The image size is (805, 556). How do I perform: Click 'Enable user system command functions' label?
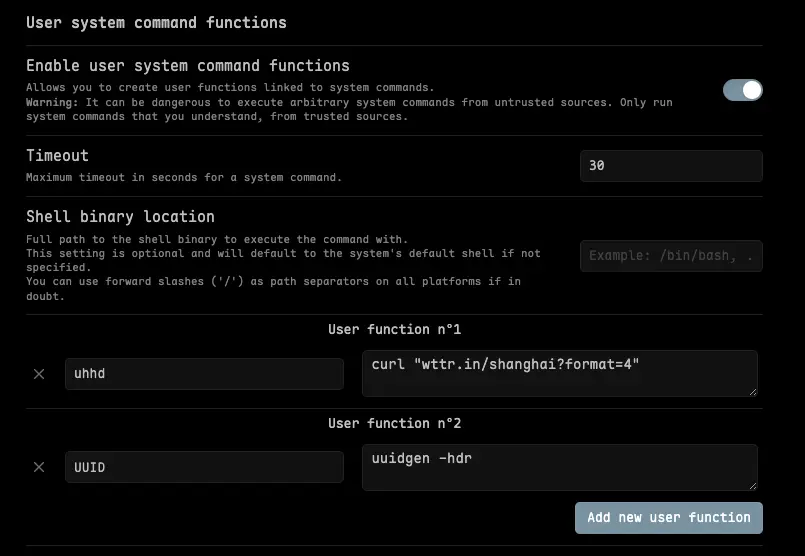click(188, 66)
